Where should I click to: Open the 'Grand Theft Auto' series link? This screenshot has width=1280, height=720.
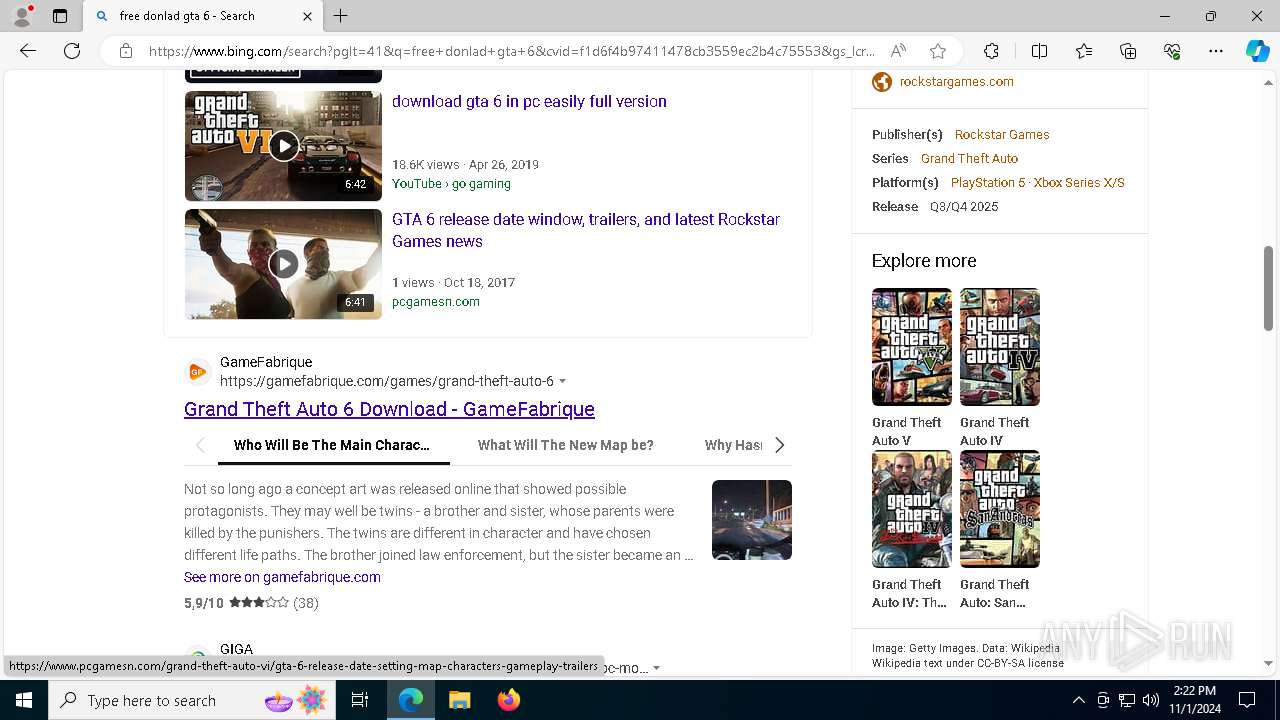click(x=969, y=158)
